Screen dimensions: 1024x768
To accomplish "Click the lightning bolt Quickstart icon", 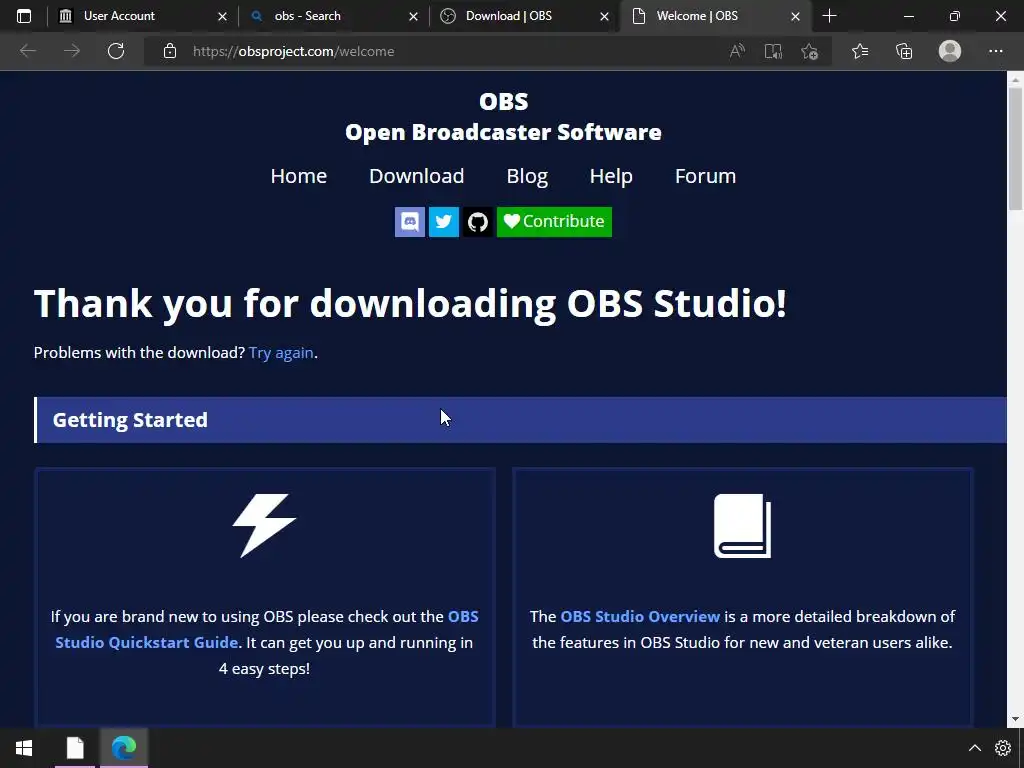I will (x=264, y=526).
